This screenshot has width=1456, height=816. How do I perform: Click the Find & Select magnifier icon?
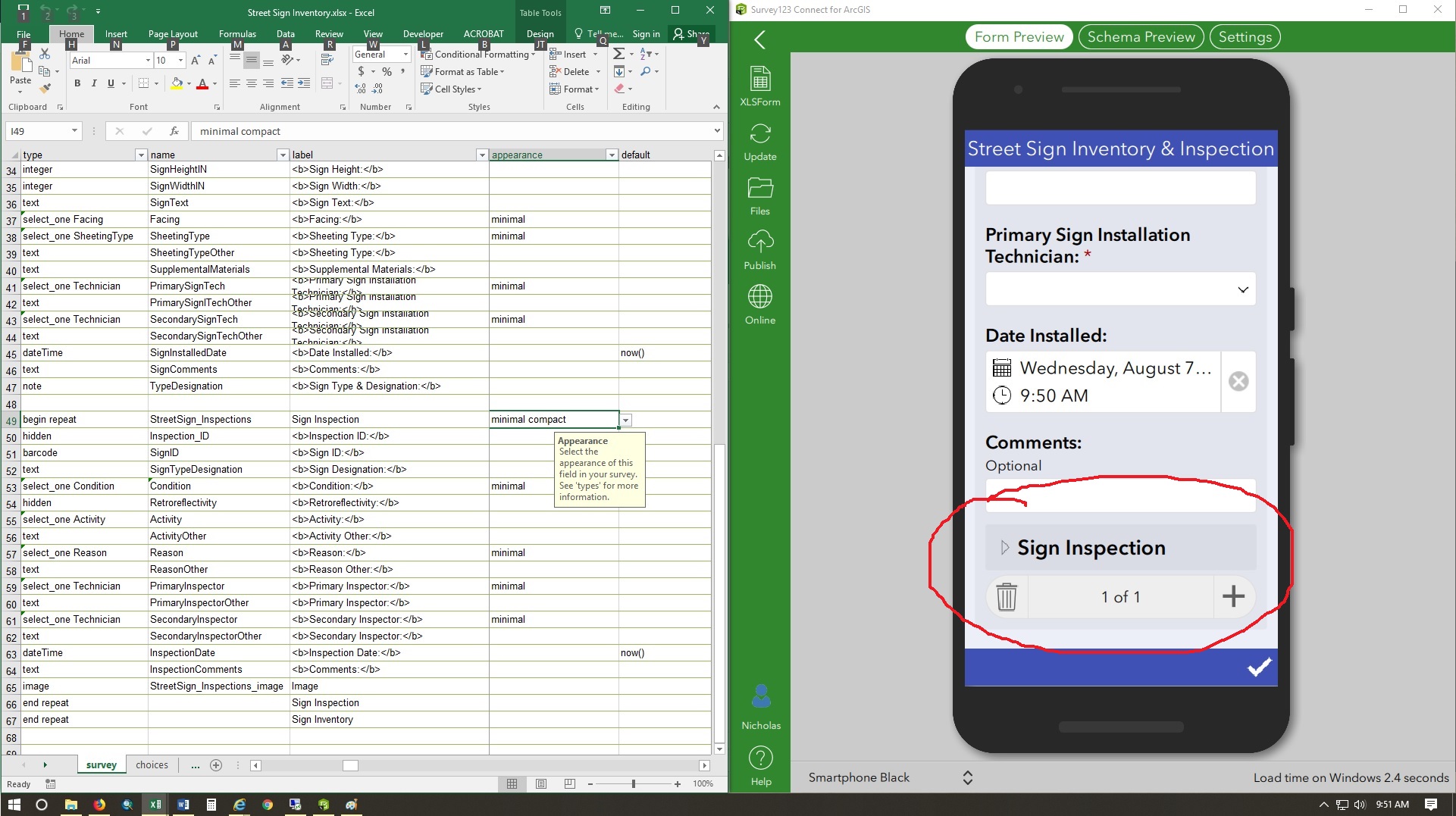pyautogui.click(x=649, y=72)
